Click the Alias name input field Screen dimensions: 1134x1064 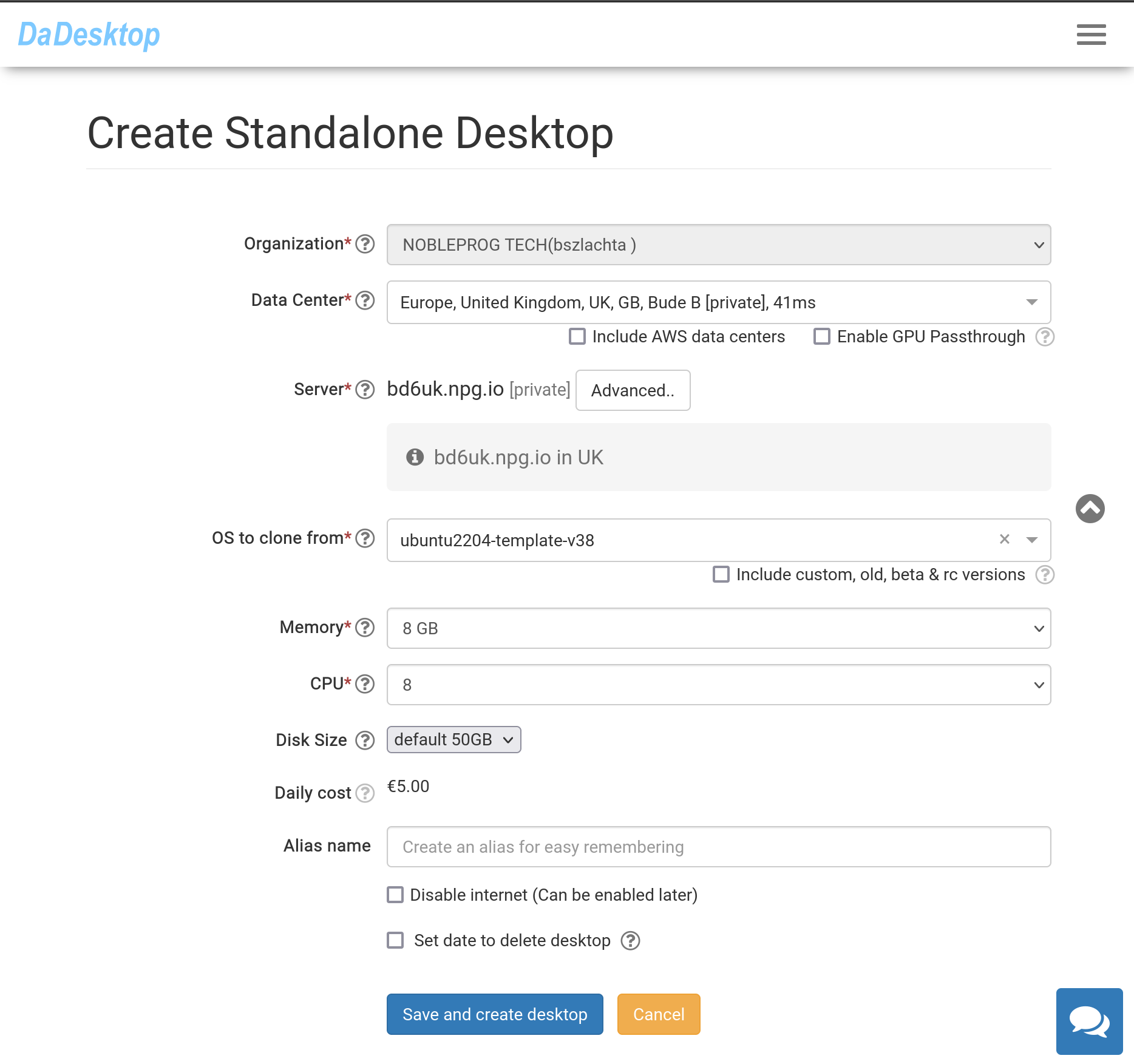[x=718, y=847]
